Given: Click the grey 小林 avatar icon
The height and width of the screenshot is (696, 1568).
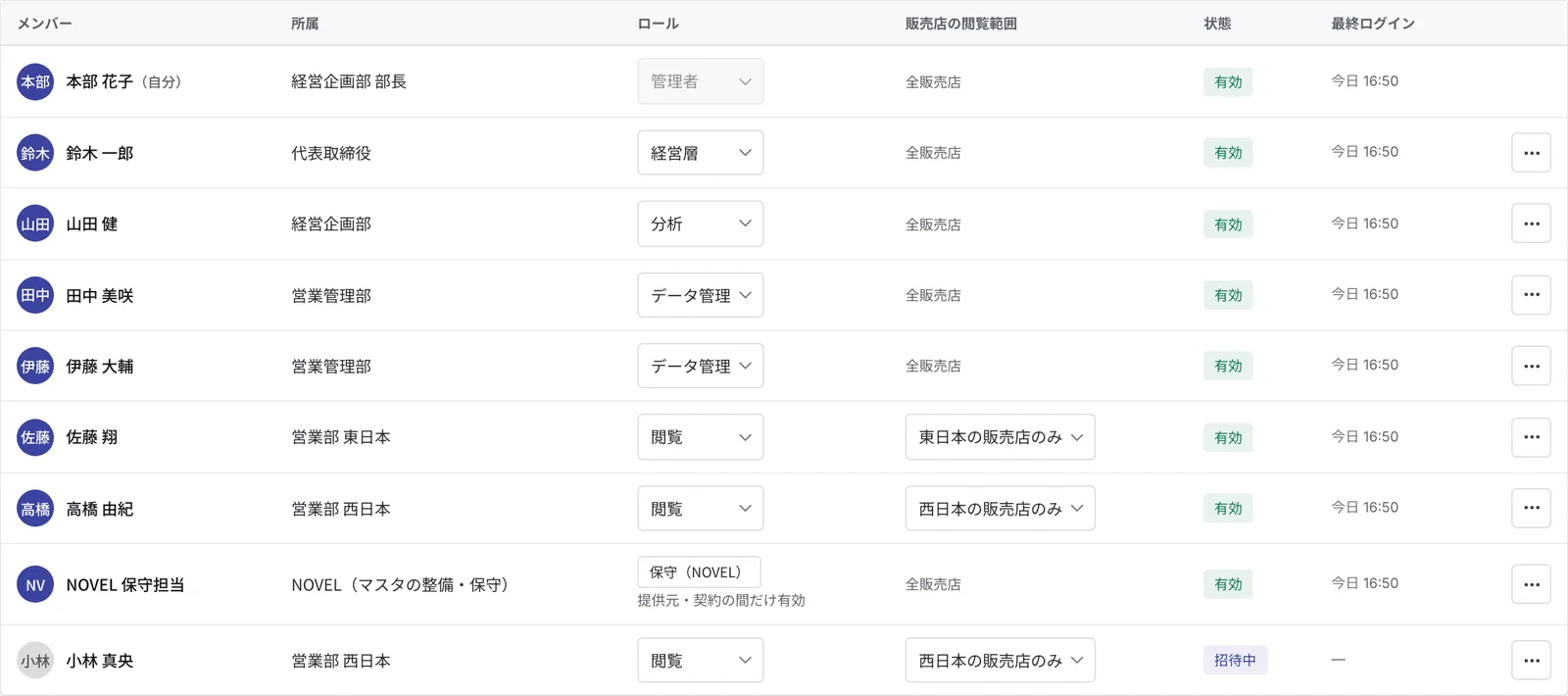Looking at the screenshot, I should pyautogui.click(x=35, y=661).
